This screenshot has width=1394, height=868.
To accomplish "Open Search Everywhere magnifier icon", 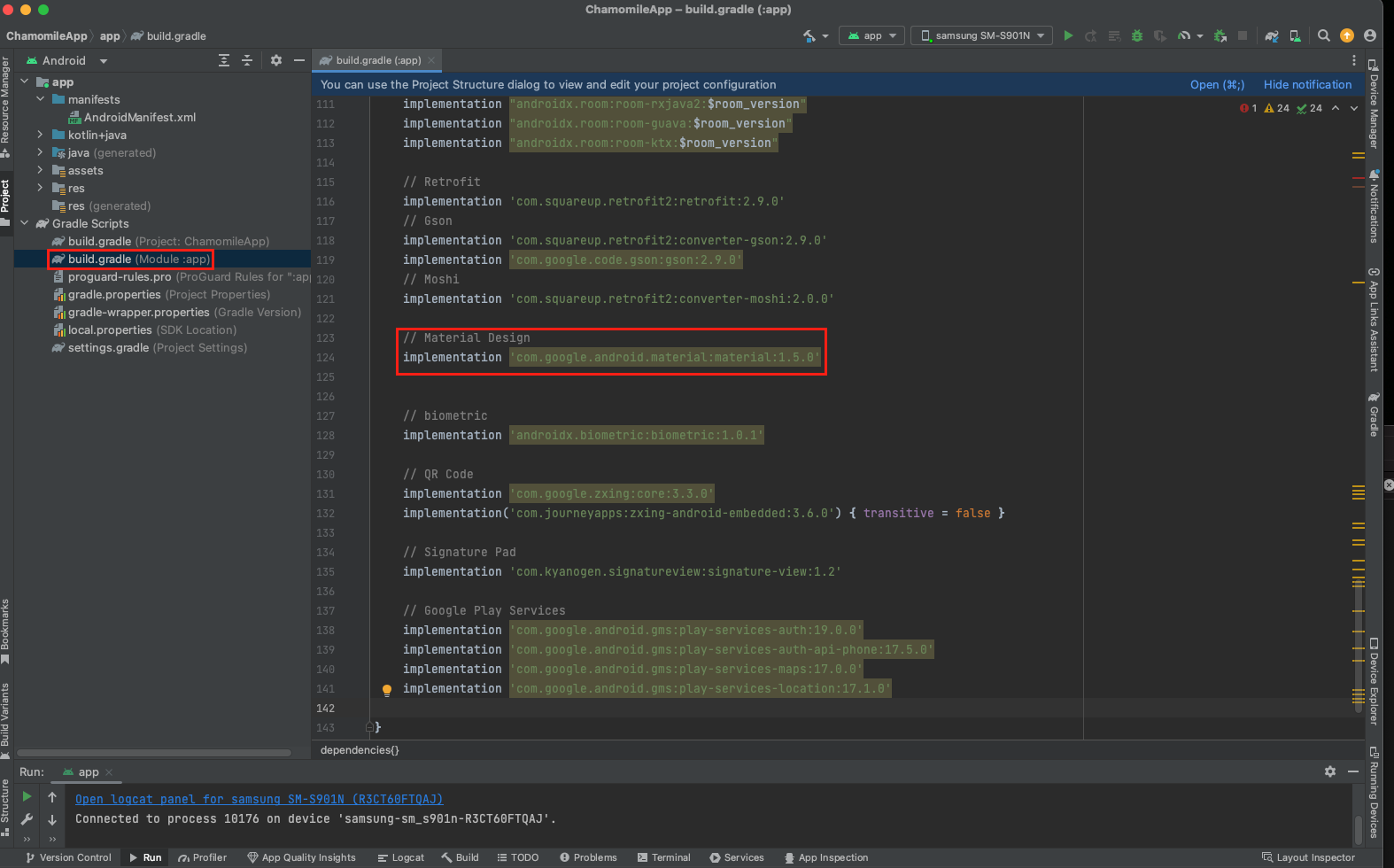I will (1323, 35).
